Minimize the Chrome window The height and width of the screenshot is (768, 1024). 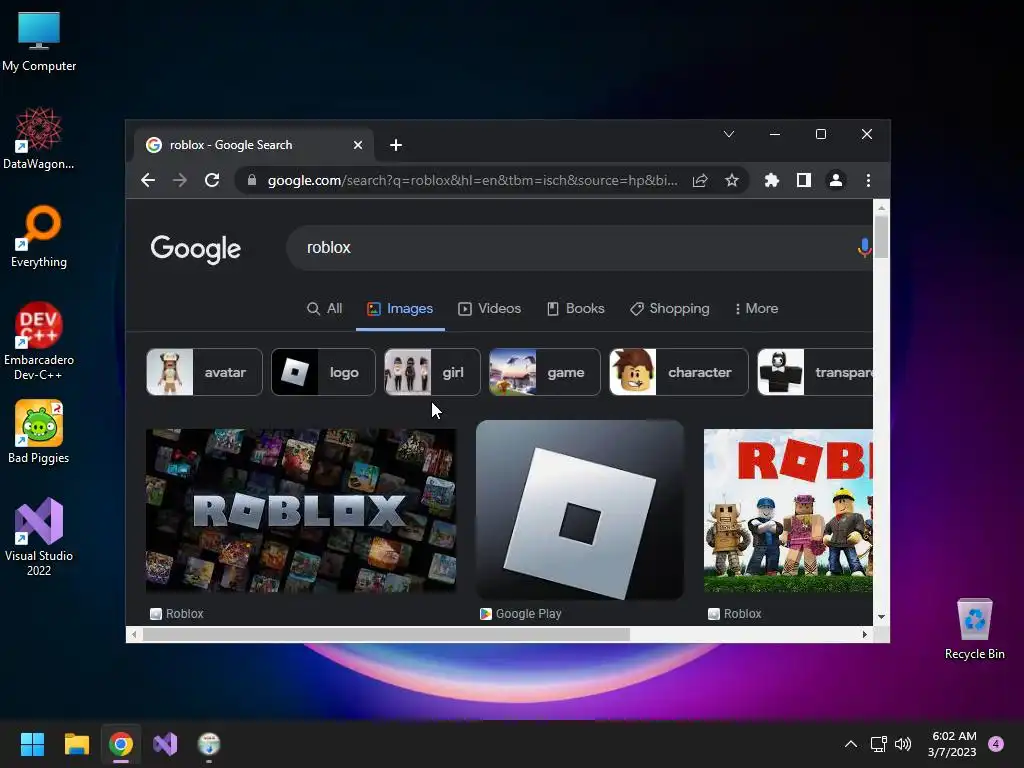[x=775, y=134]
